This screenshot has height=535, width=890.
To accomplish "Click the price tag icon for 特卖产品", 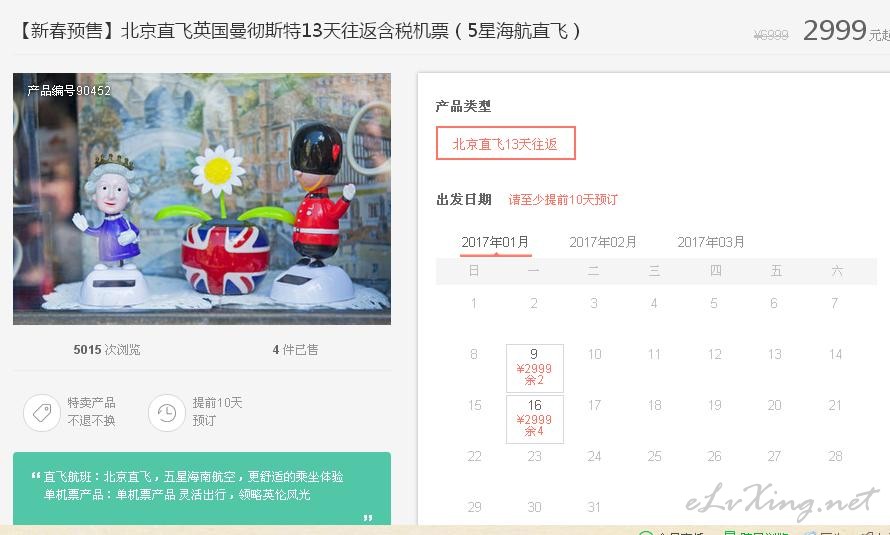I will tap(42, 412).
